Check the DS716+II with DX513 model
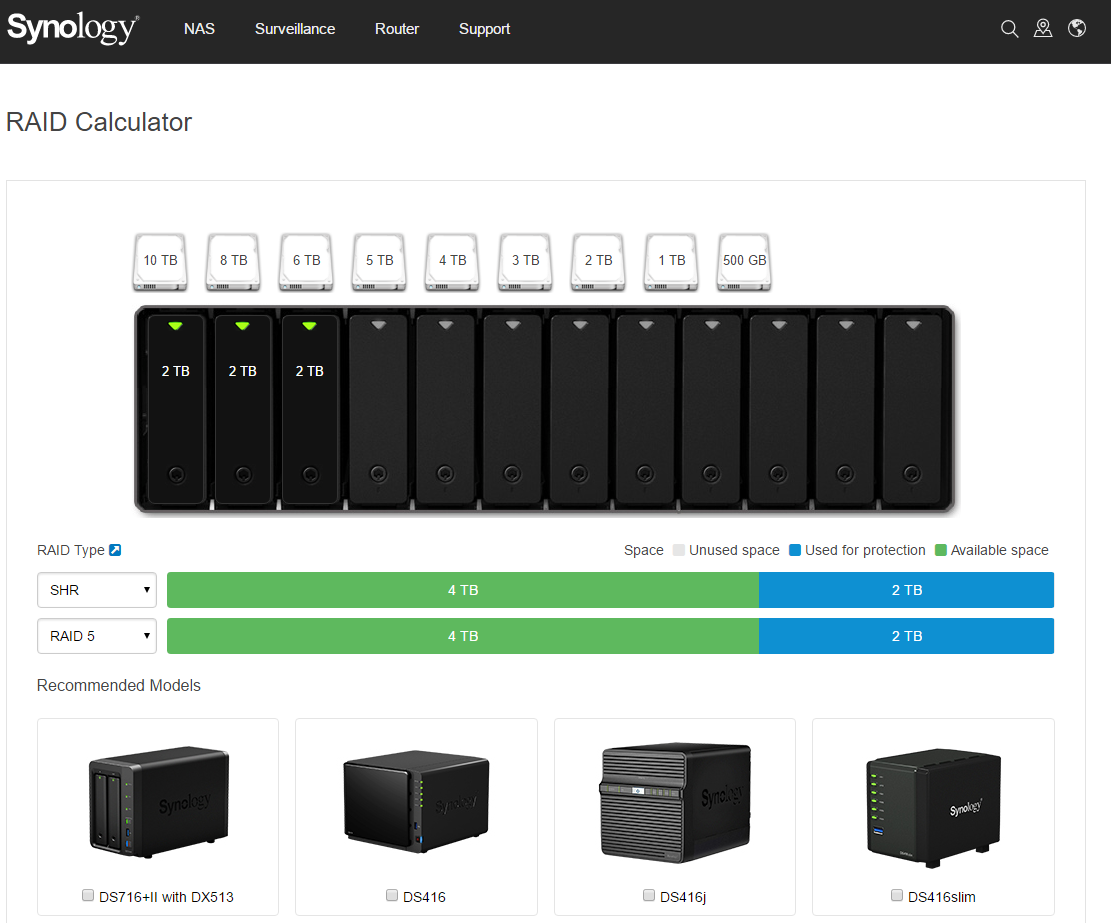This screenshot has width=1111, height=923. pyautogui.click(x=87, y=896)
